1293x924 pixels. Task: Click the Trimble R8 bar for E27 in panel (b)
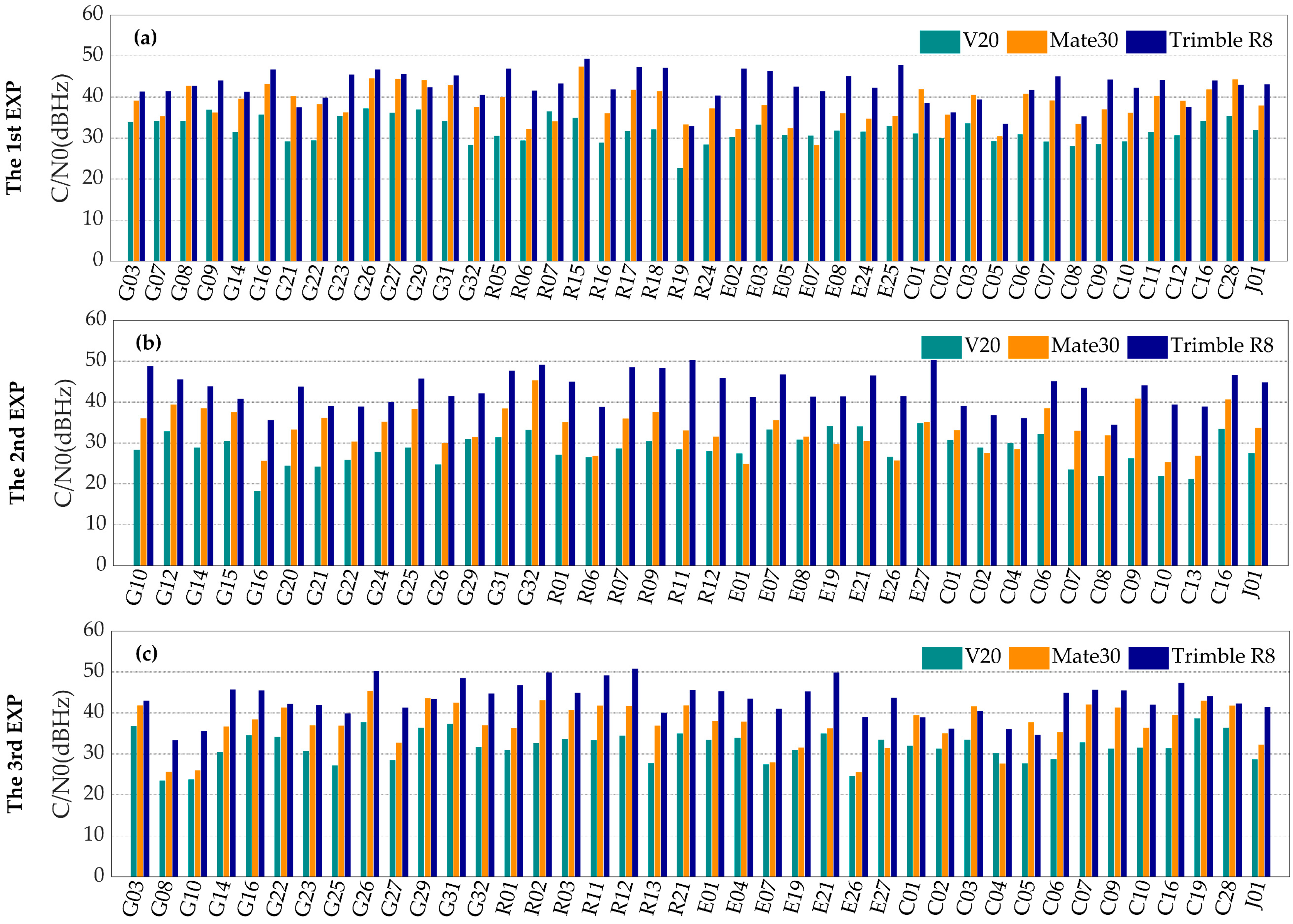(933, 463)
